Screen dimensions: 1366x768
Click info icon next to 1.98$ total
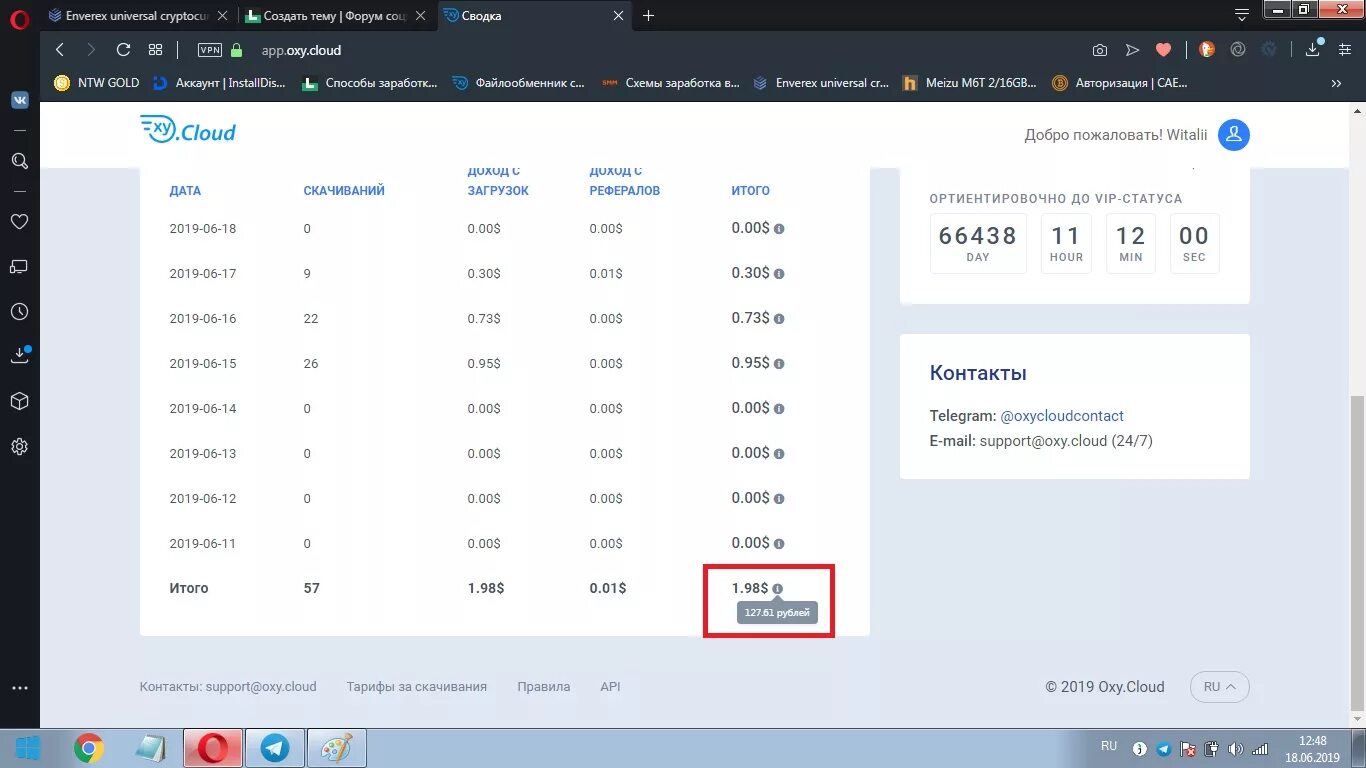(777, 589)
